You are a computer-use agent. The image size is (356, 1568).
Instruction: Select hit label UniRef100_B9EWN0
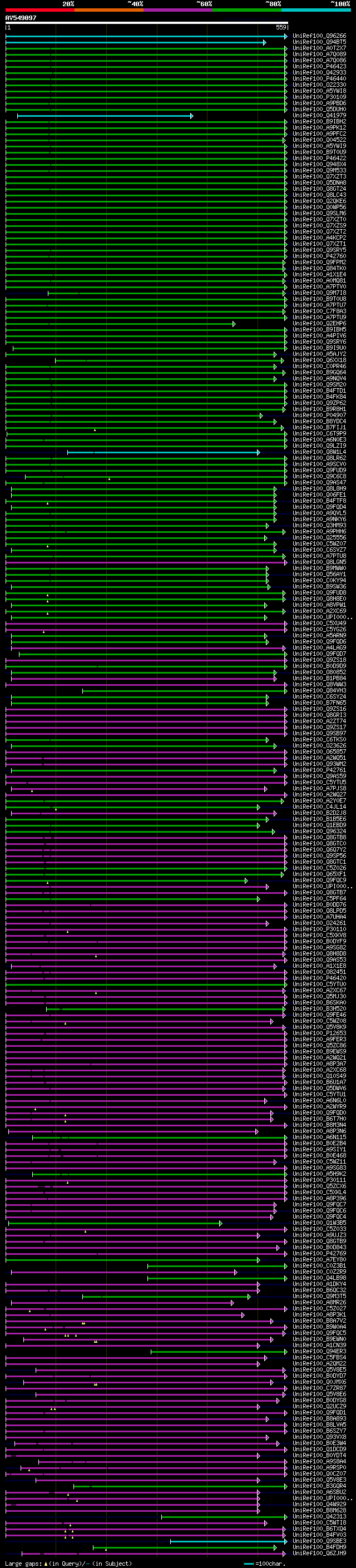pos(319,1338)
